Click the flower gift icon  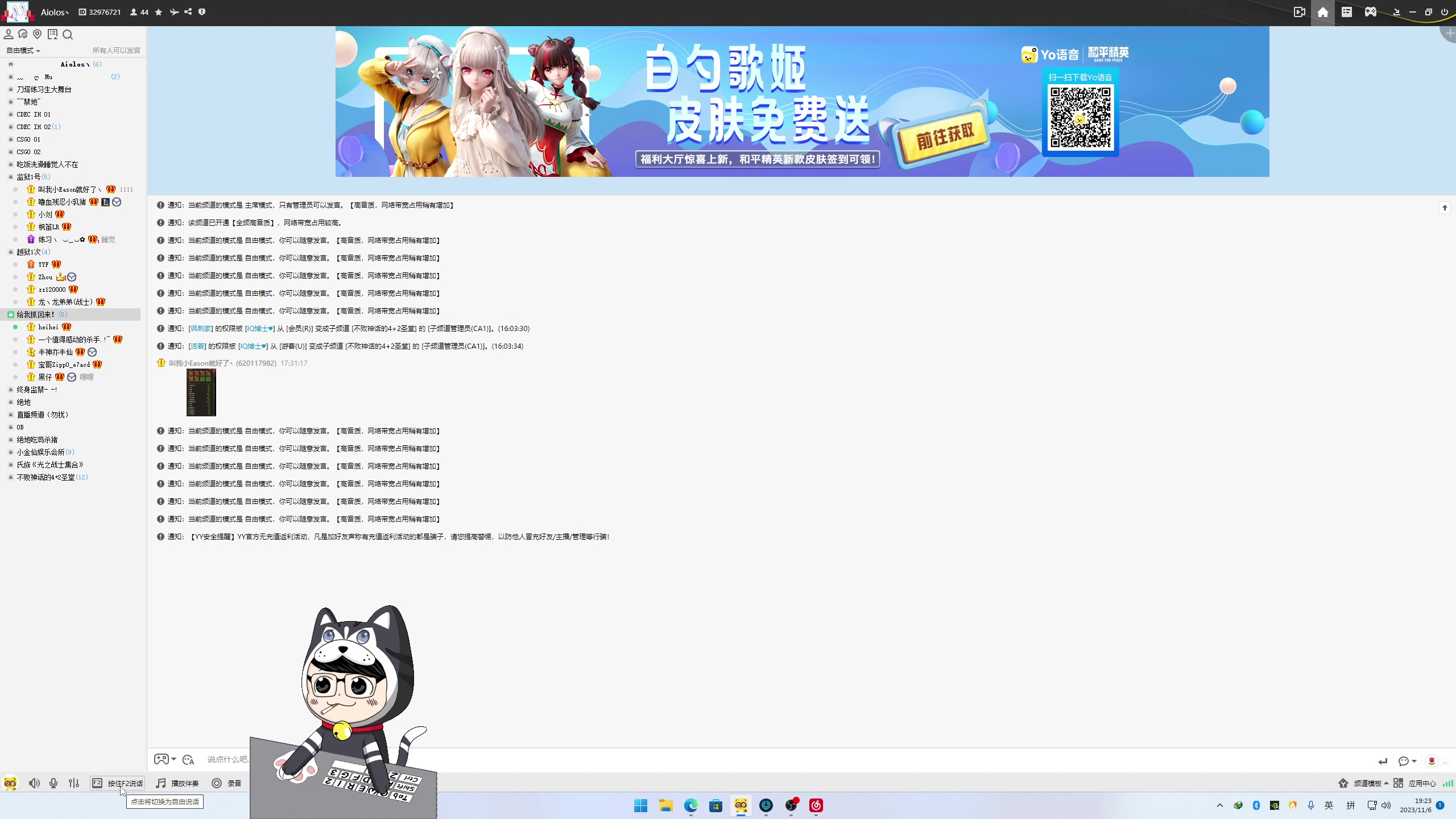click(1432, 761)
